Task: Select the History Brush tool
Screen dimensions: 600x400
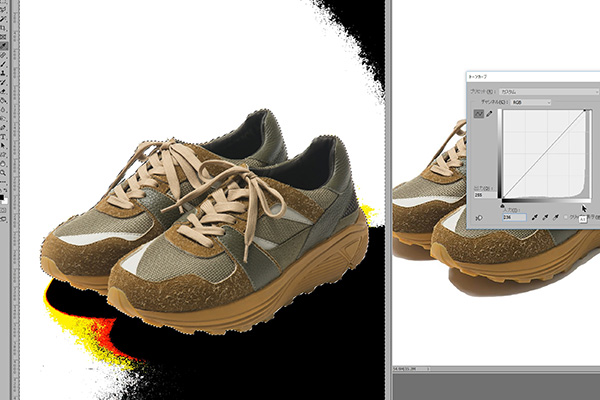Action: pos(3,82)
